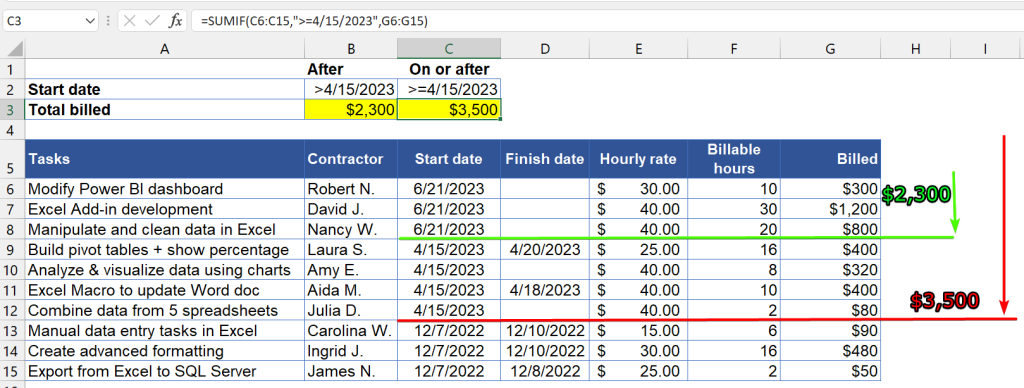Click contractor 'Carolina W.' cell
1024x388 pixels.
(351, 331)
